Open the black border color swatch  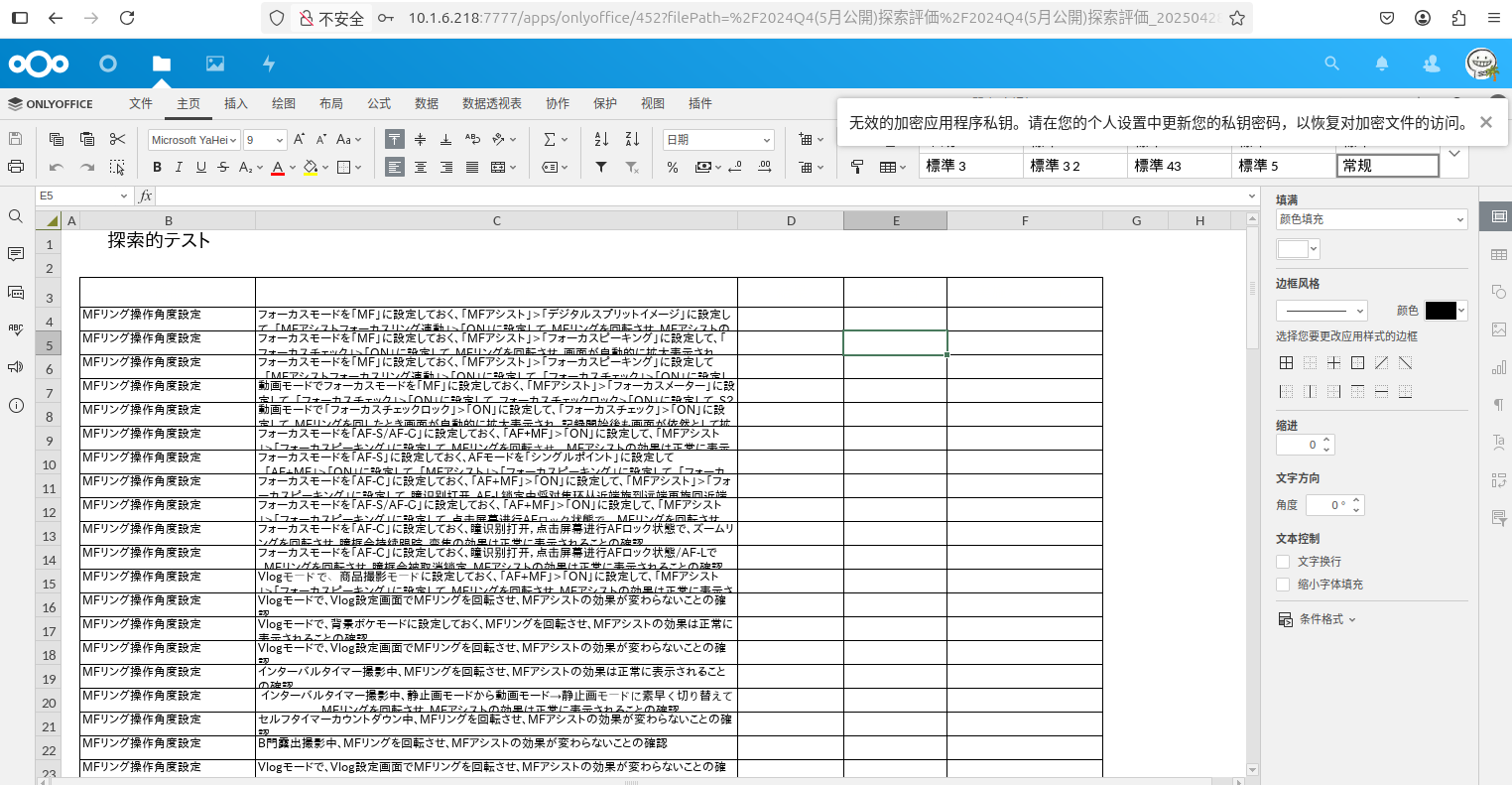1445,311
